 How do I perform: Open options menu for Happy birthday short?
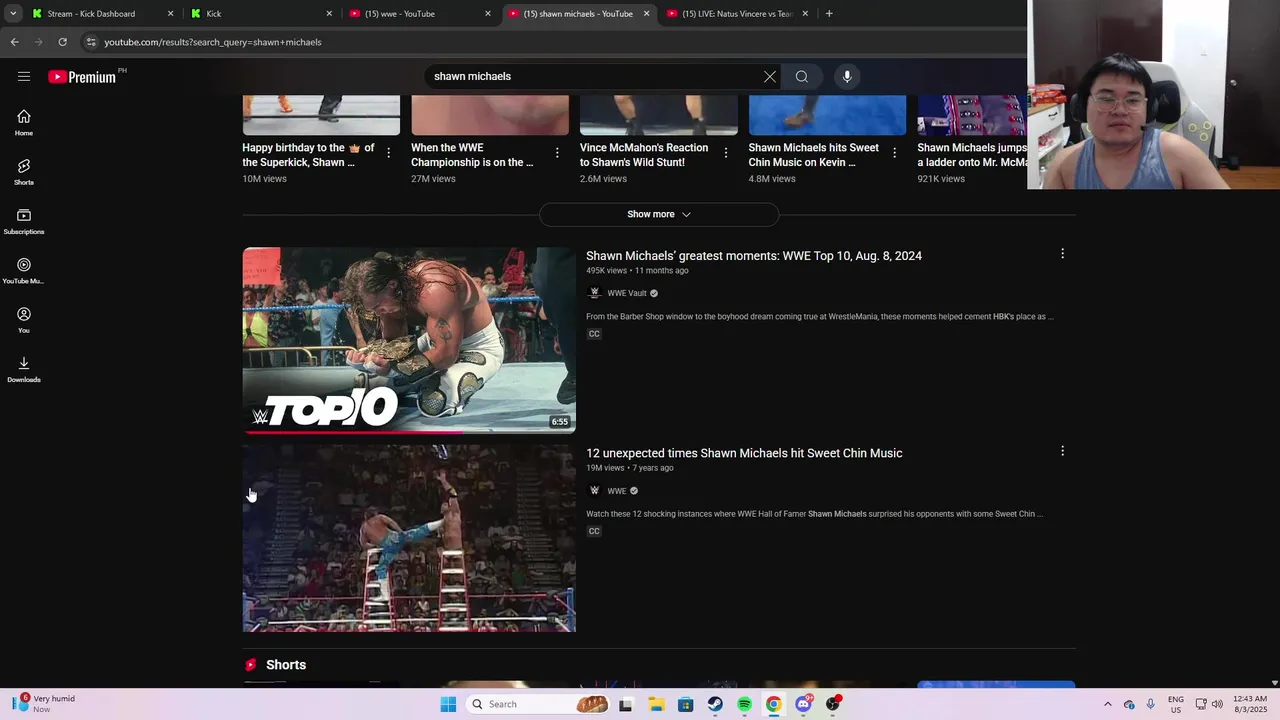tap(389, 153)
